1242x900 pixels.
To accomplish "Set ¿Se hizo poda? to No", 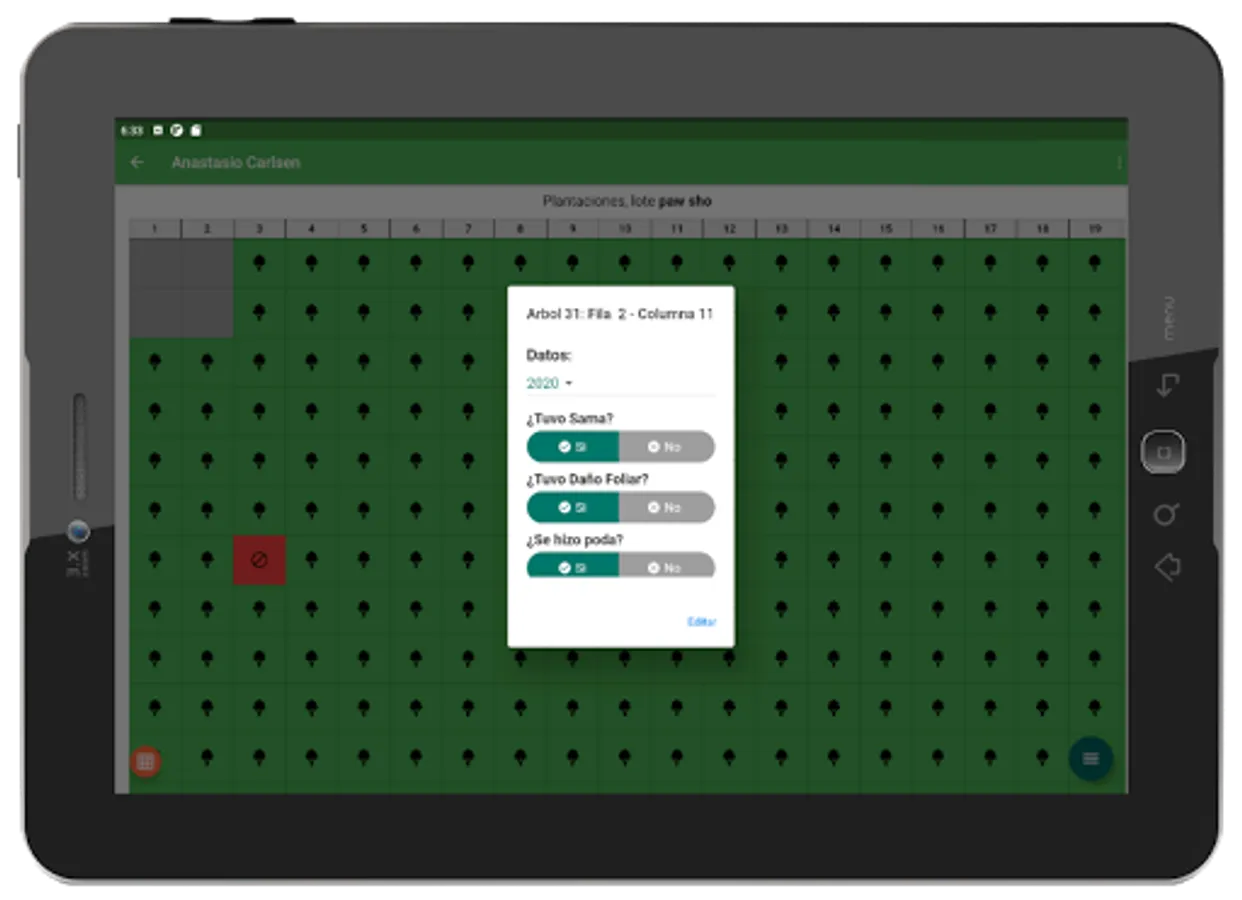I will 667,565.
